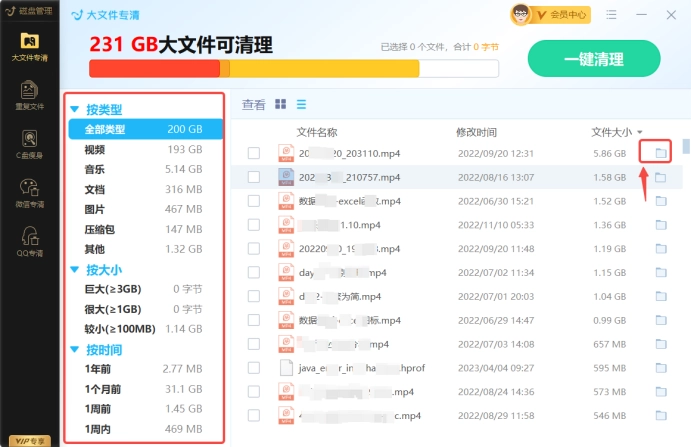Click the 一键清理 button

click(593, 59)
